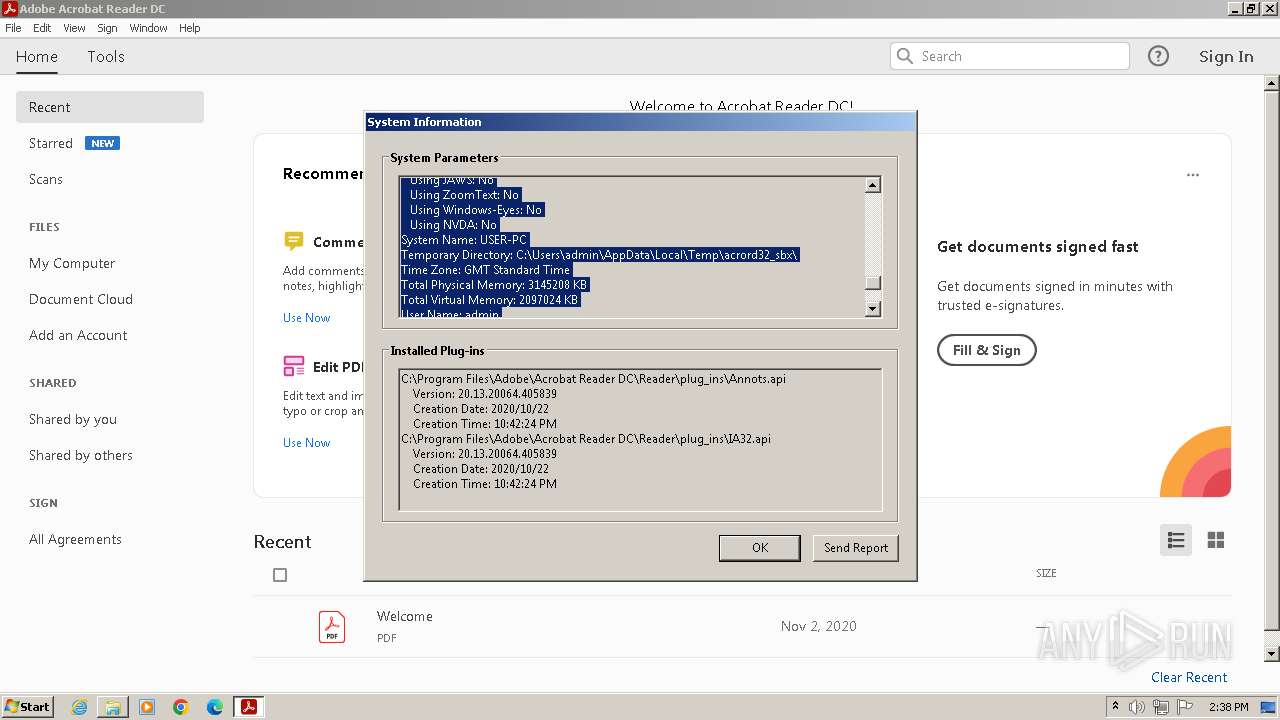Open the File menu
Screen dimensions: 1280x720
point(13,28)
